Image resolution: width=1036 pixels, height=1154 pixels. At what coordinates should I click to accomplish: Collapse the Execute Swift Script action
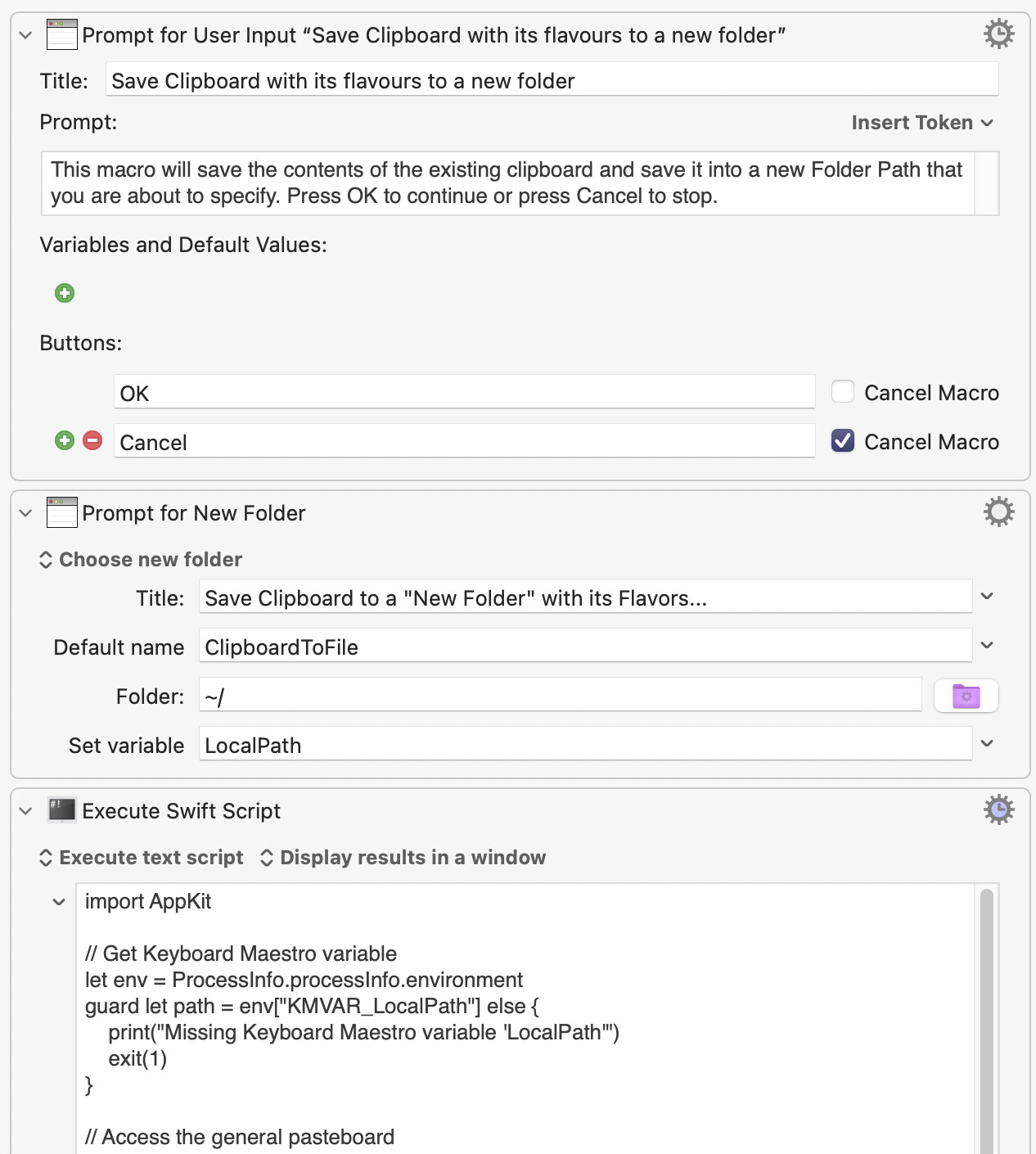pyautogui.click(x=25, y=811)
